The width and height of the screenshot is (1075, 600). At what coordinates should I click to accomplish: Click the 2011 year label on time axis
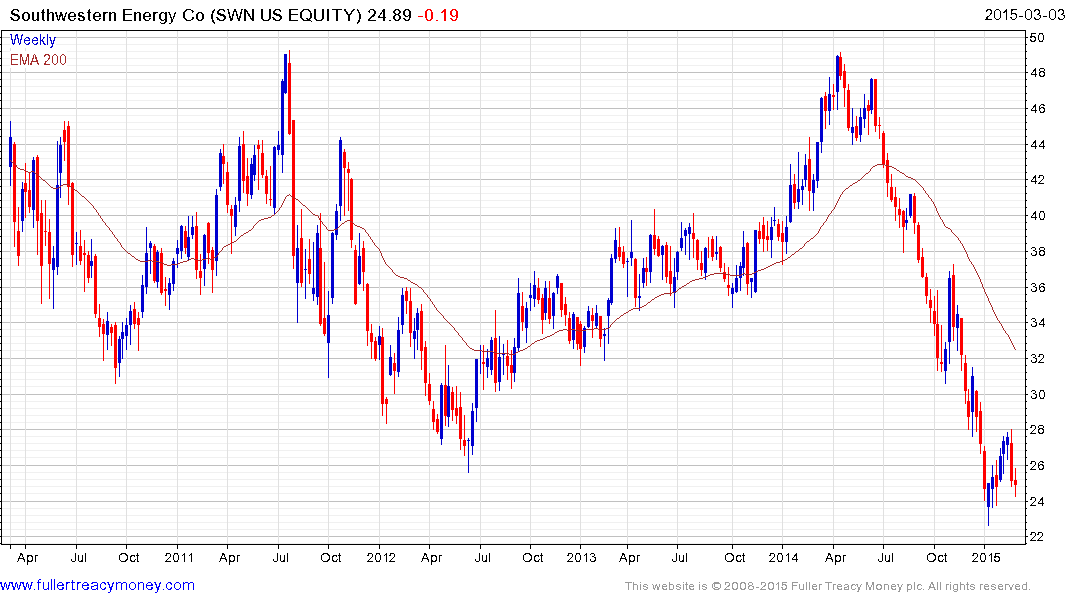180,557
